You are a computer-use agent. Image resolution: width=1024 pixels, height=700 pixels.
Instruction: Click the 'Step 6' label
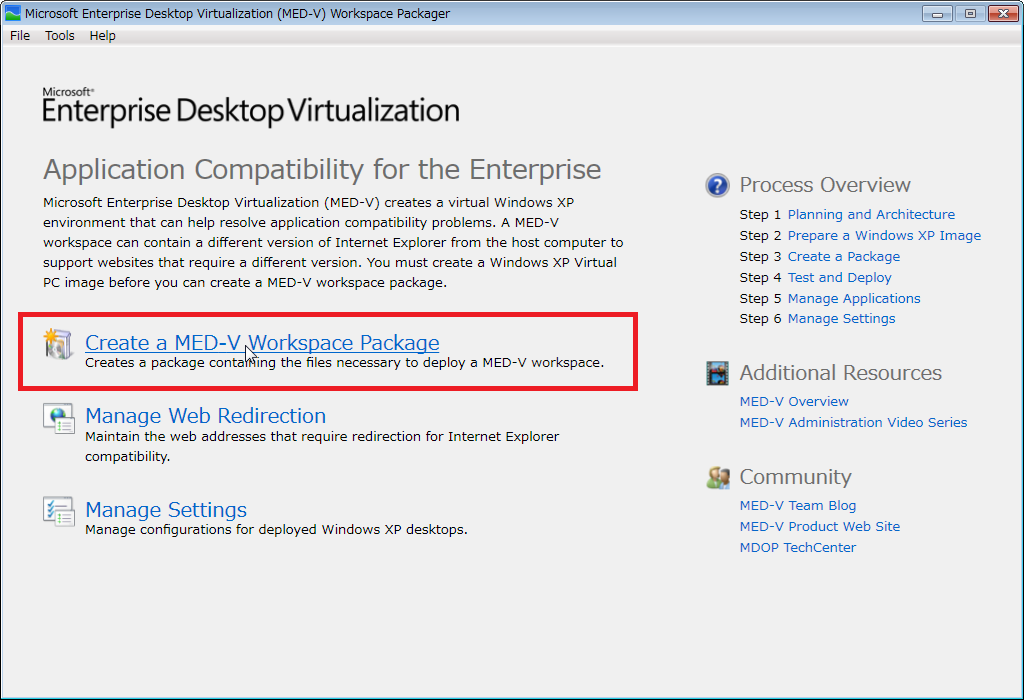[x=760, y=319]
